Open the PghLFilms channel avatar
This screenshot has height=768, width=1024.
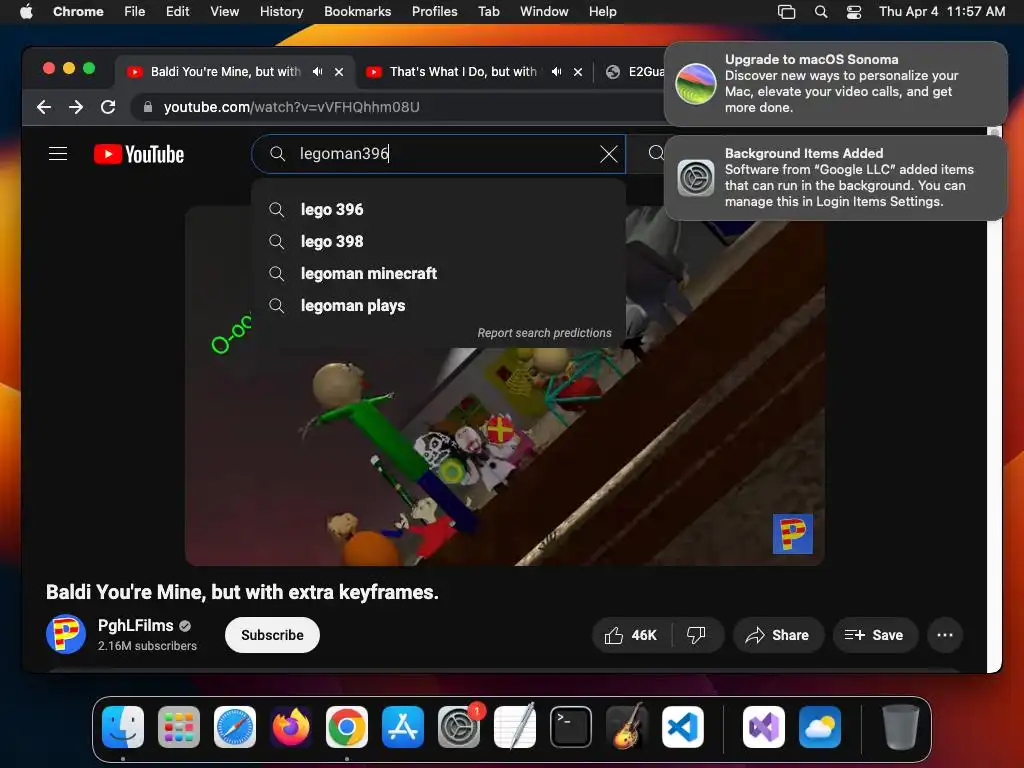tap(66, 634)
